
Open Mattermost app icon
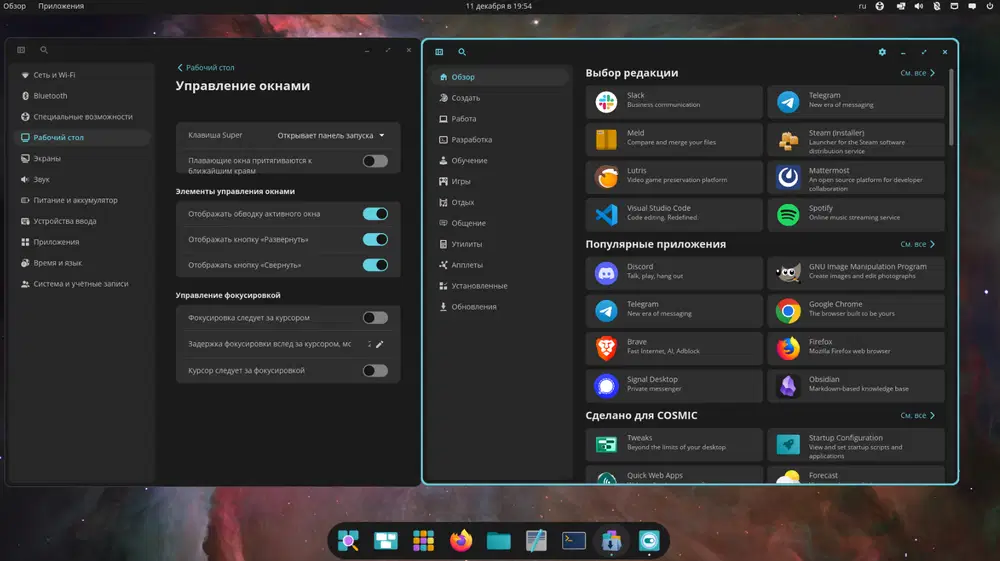(788, 177)
